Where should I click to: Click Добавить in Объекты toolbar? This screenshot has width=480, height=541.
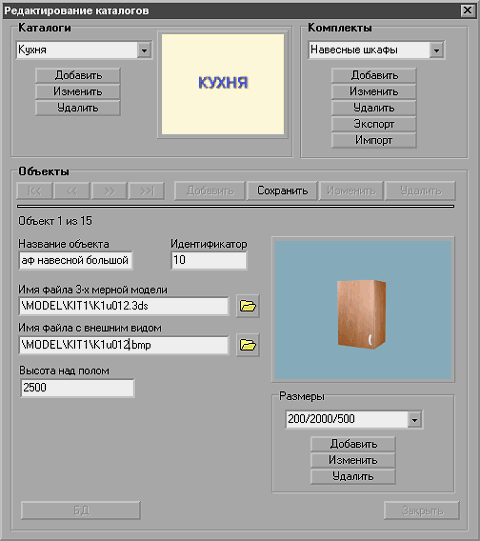[210, 191]
